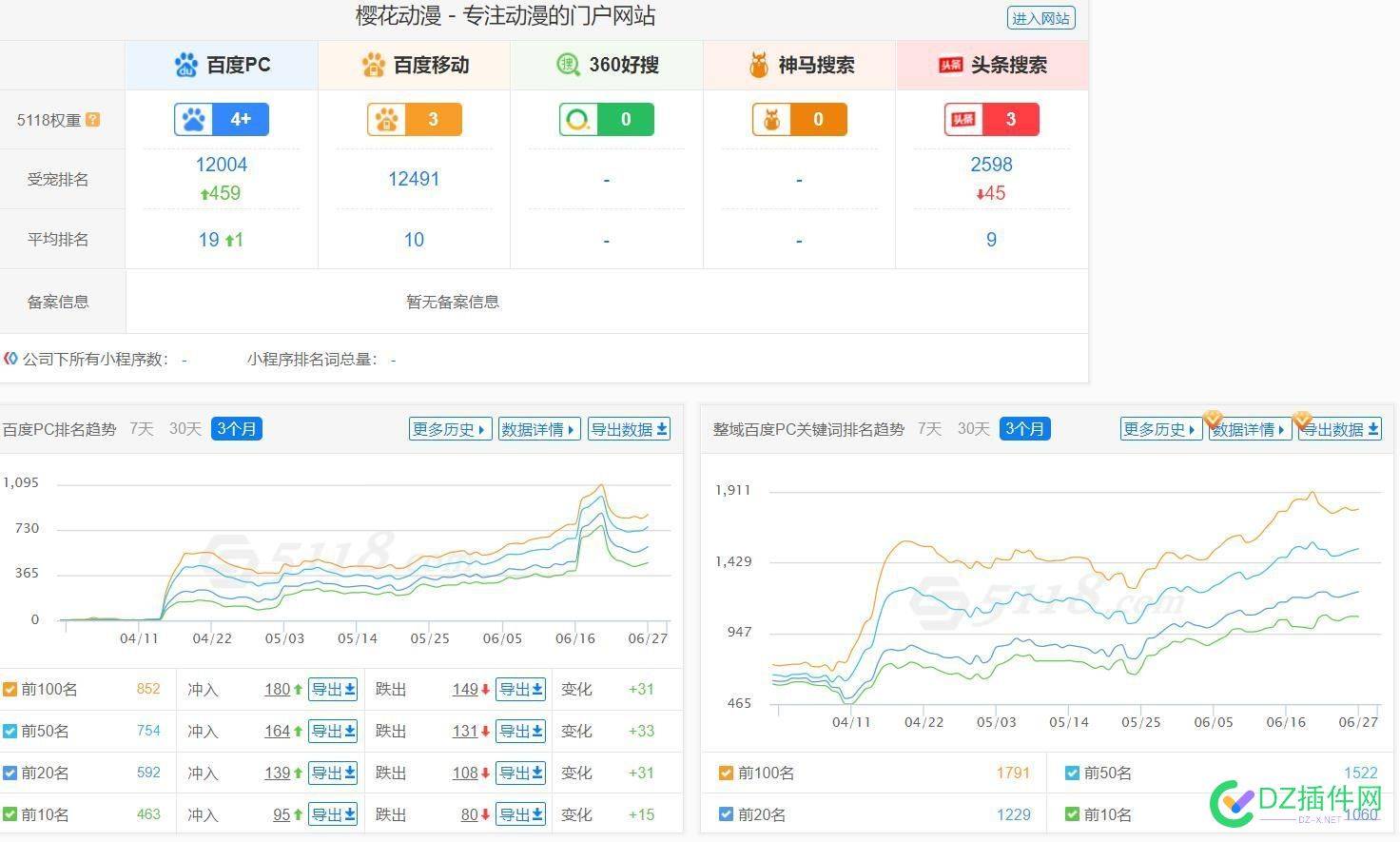The width and height of the screenshot is (1400, 842).
Task: Click the 冲入 count 139 link
Action: point(278,773)
